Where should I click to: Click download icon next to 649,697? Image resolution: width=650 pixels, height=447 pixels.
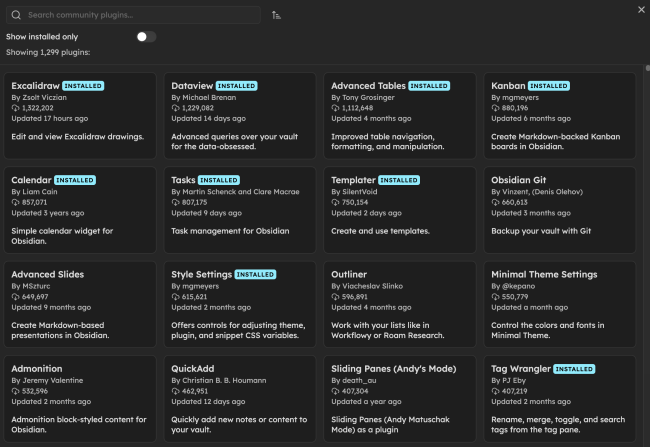[x=15, y=297]
